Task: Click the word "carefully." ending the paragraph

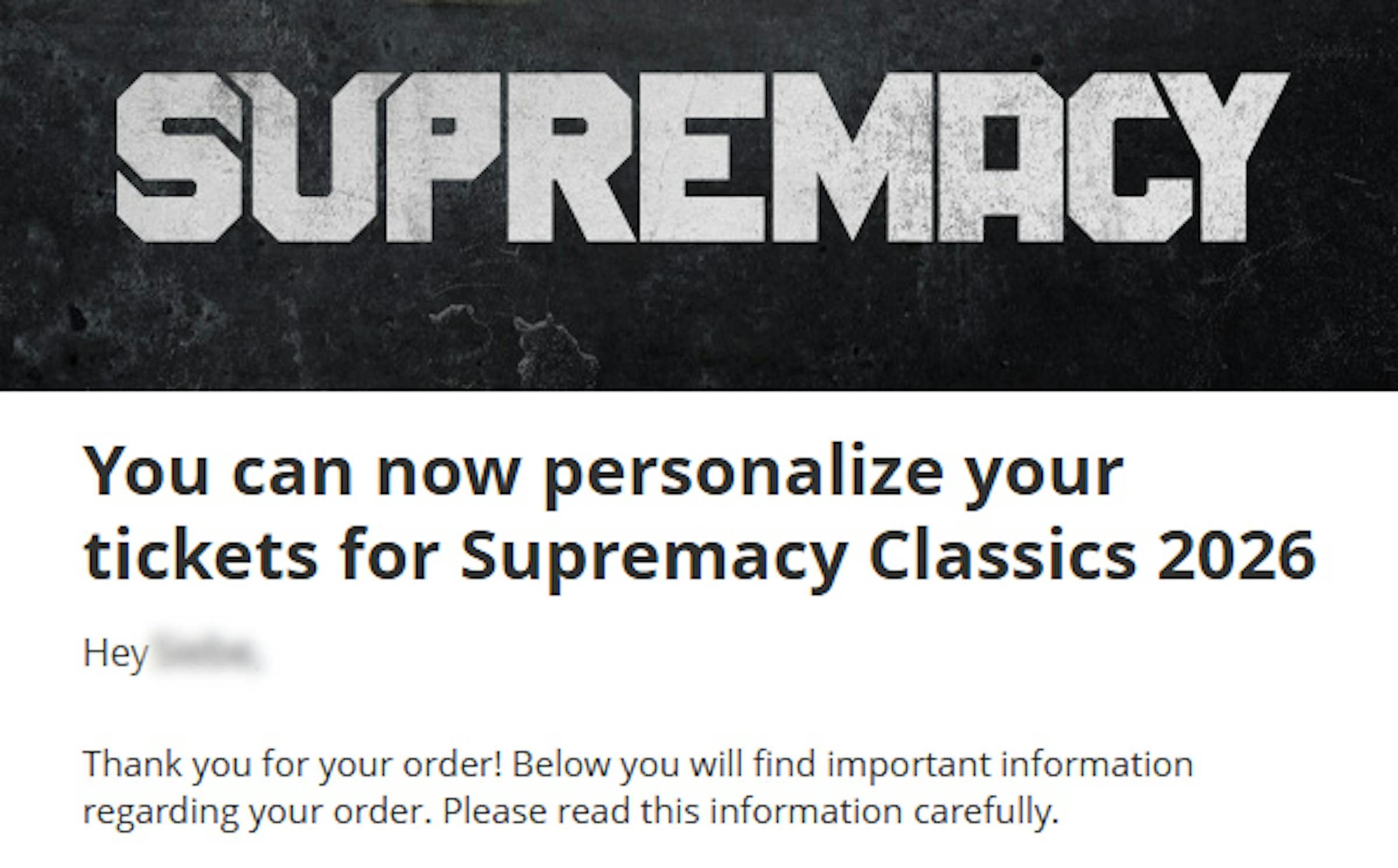Action: 986,811
